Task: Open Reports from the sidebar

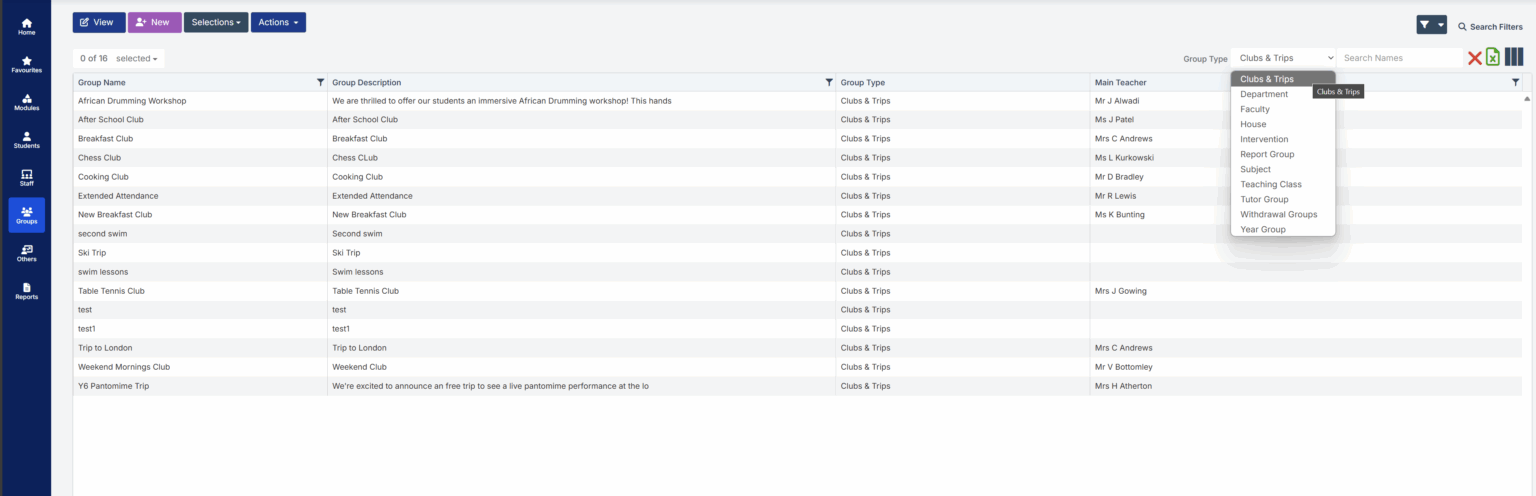Action: coord(26,291)
